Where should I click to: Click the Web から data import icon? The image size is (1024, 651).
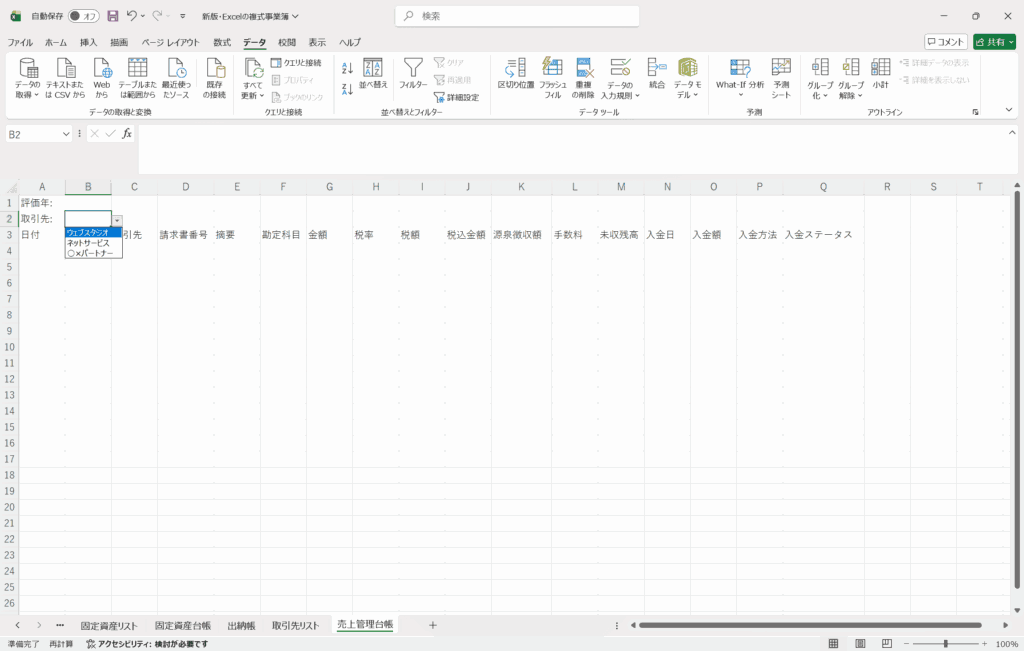pyautogui.click(x=102, y=68)
